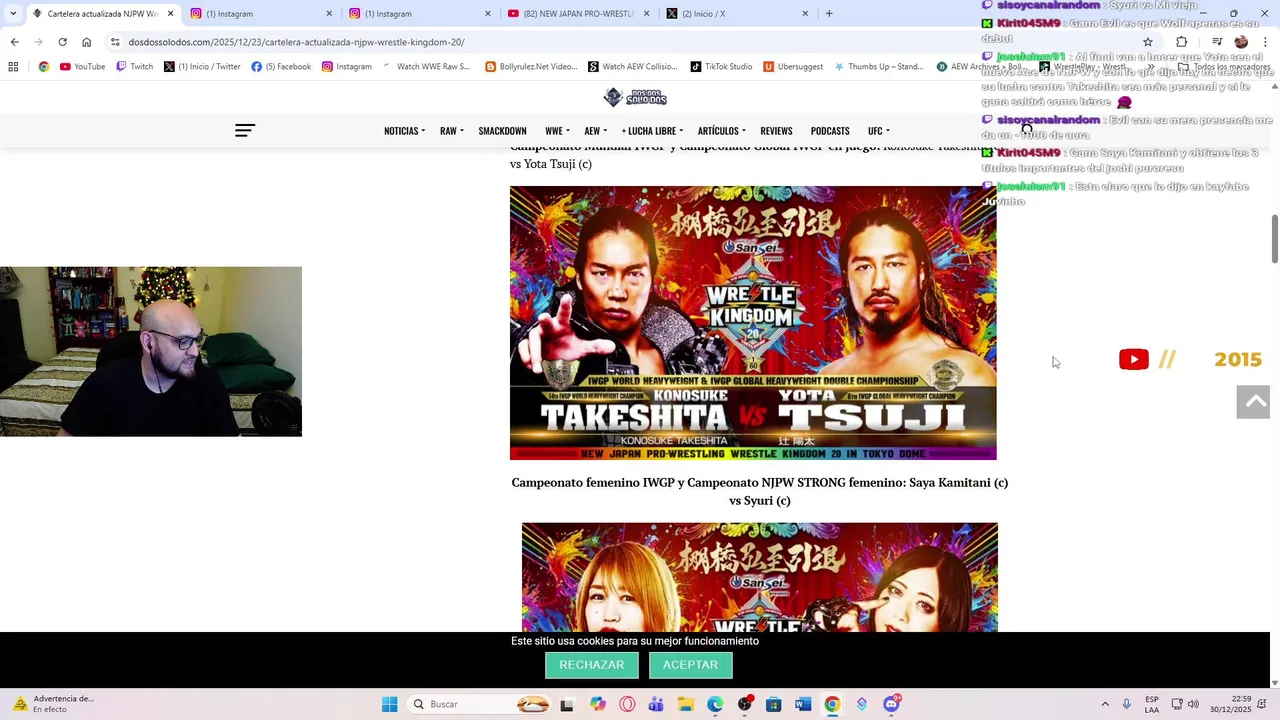
Task: Open Microsoft Teams from the taskbar
Action: (x=656, y=704)
